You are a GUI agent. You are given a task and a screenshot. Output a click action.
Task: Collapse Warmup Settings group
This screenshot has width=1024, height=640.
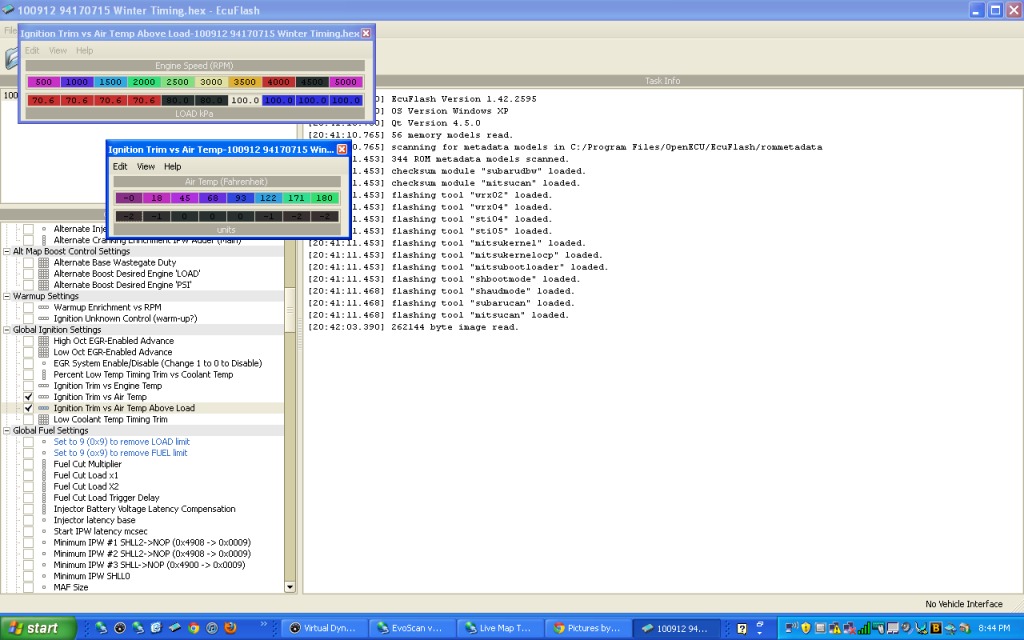[7, 296]
